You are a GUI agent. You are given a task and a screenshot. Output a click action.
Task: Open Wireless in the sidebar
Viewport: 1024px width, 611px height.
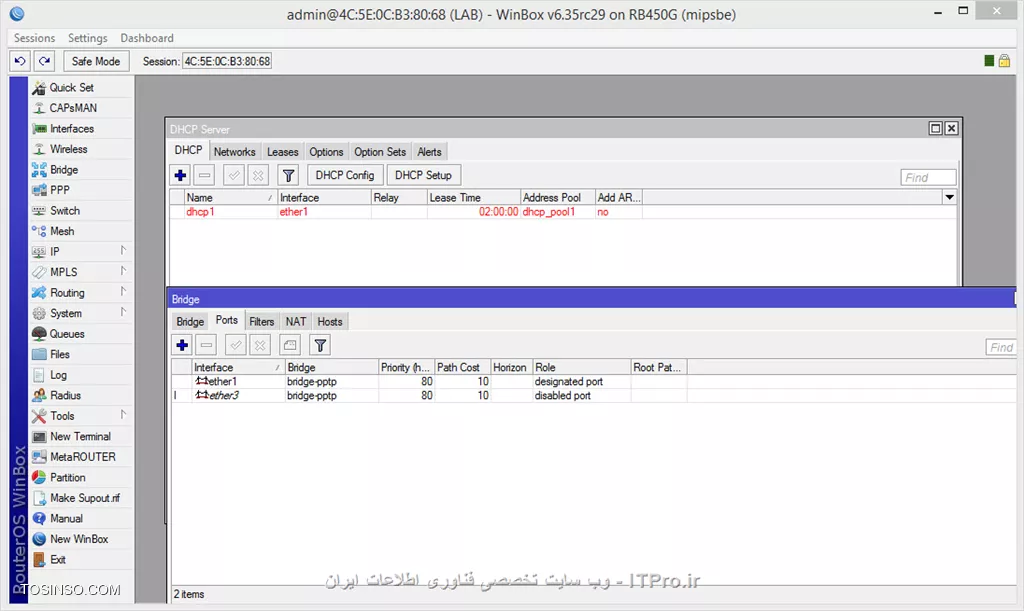click(x=69, y=149)
